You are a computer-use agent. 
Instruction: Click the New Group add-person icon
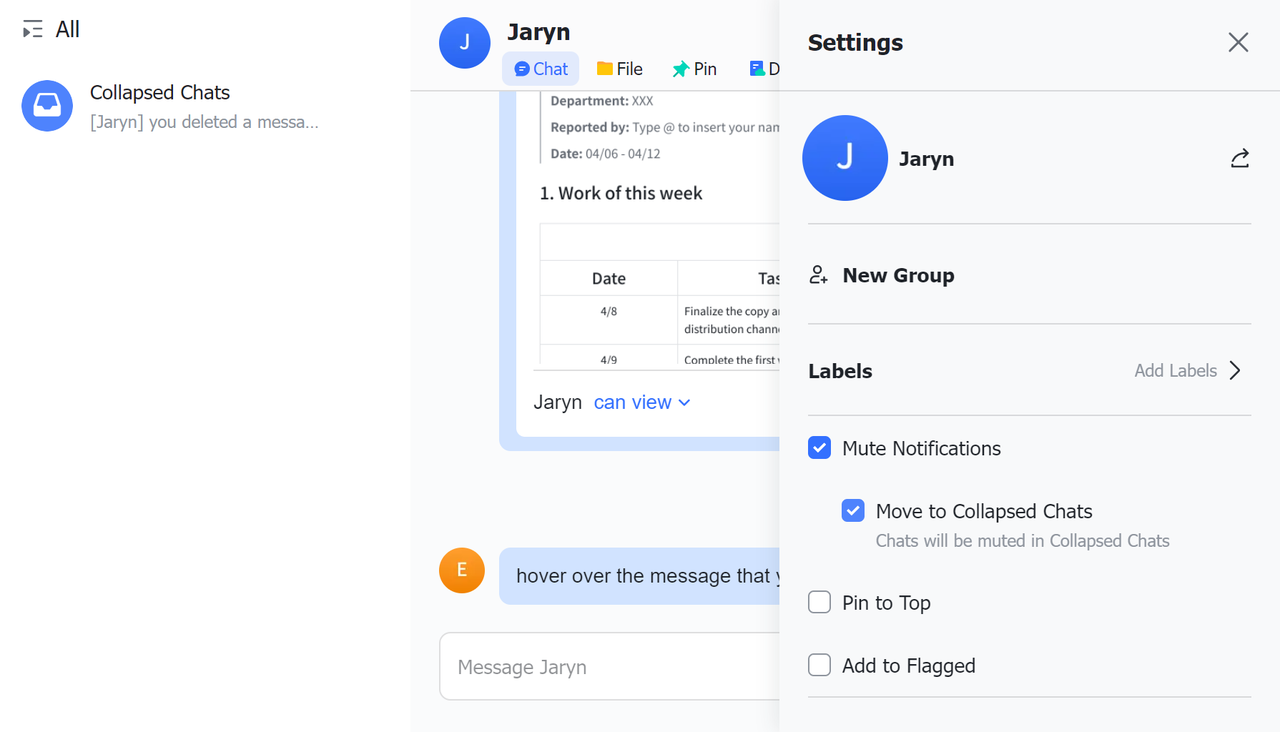click(x=819, y=275)
